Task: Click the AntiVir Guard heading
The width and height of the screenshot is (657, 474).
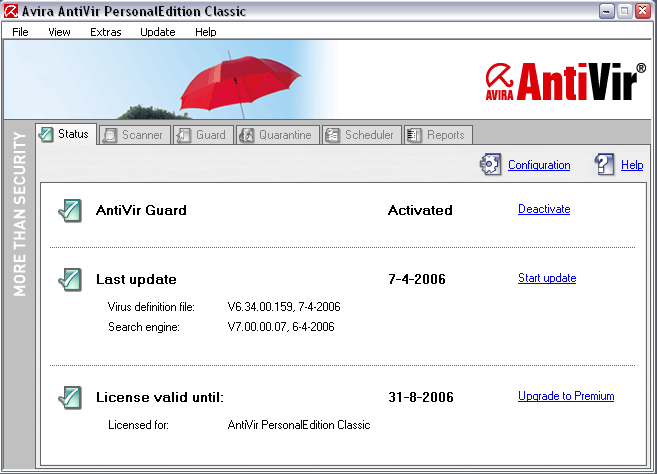Action: pyautogui.click(x=141, y=210)
